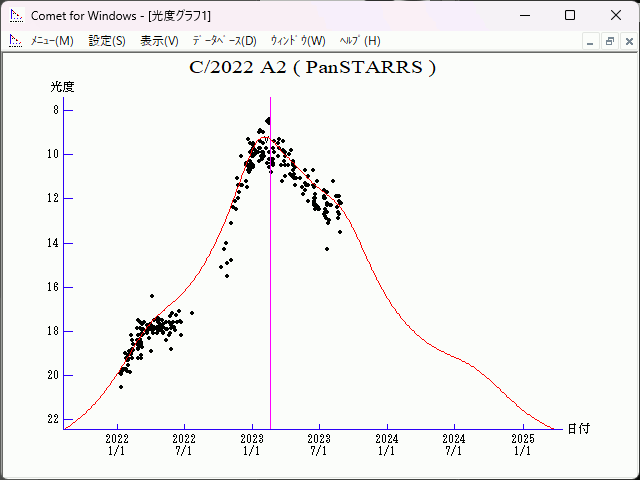
Task: Open the ヘルプ(H) help menu
Action: pos(360,41)
